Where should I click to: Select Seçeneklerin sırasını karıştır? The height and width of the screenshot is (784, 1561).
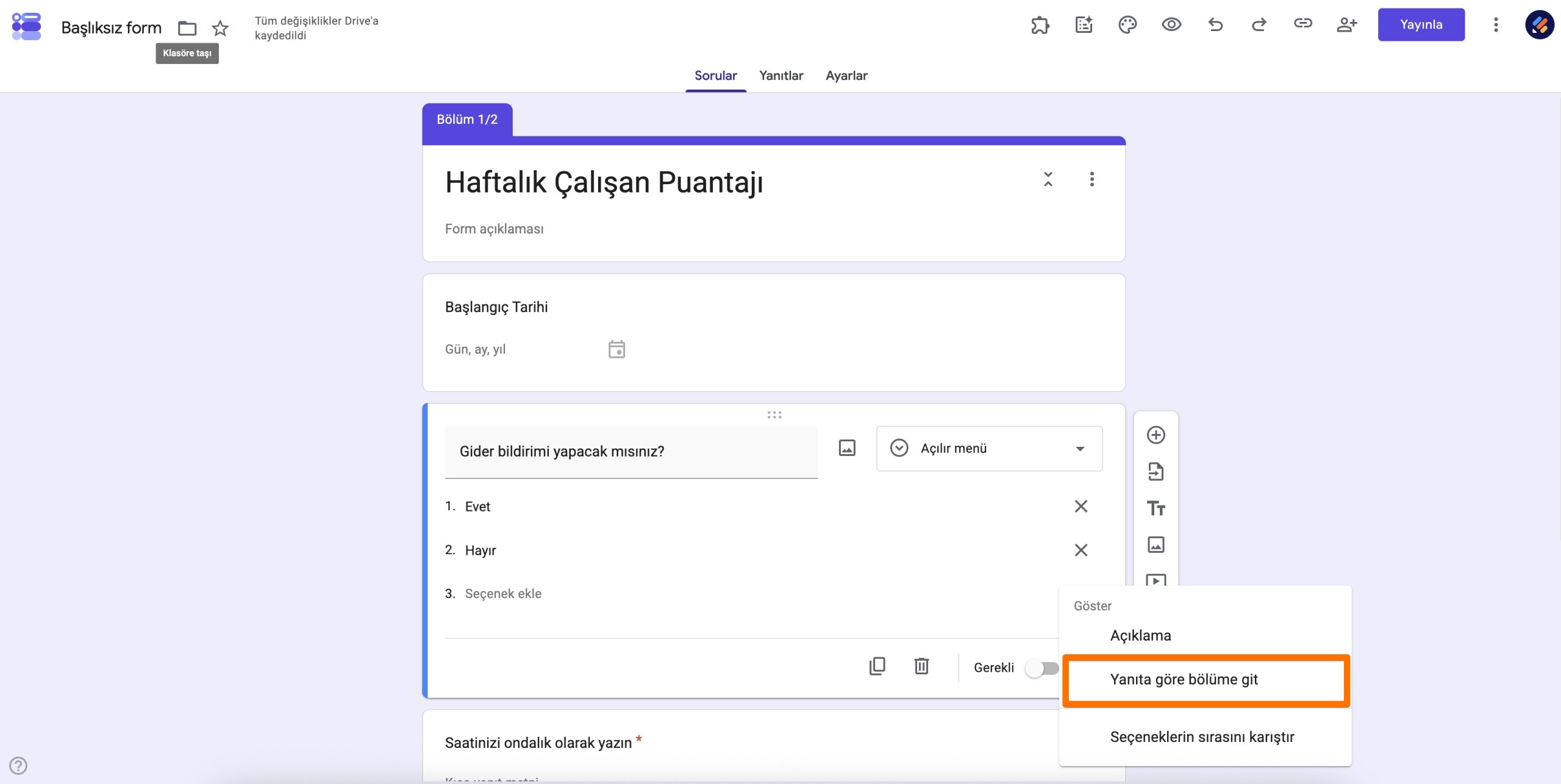[1206, 737]
